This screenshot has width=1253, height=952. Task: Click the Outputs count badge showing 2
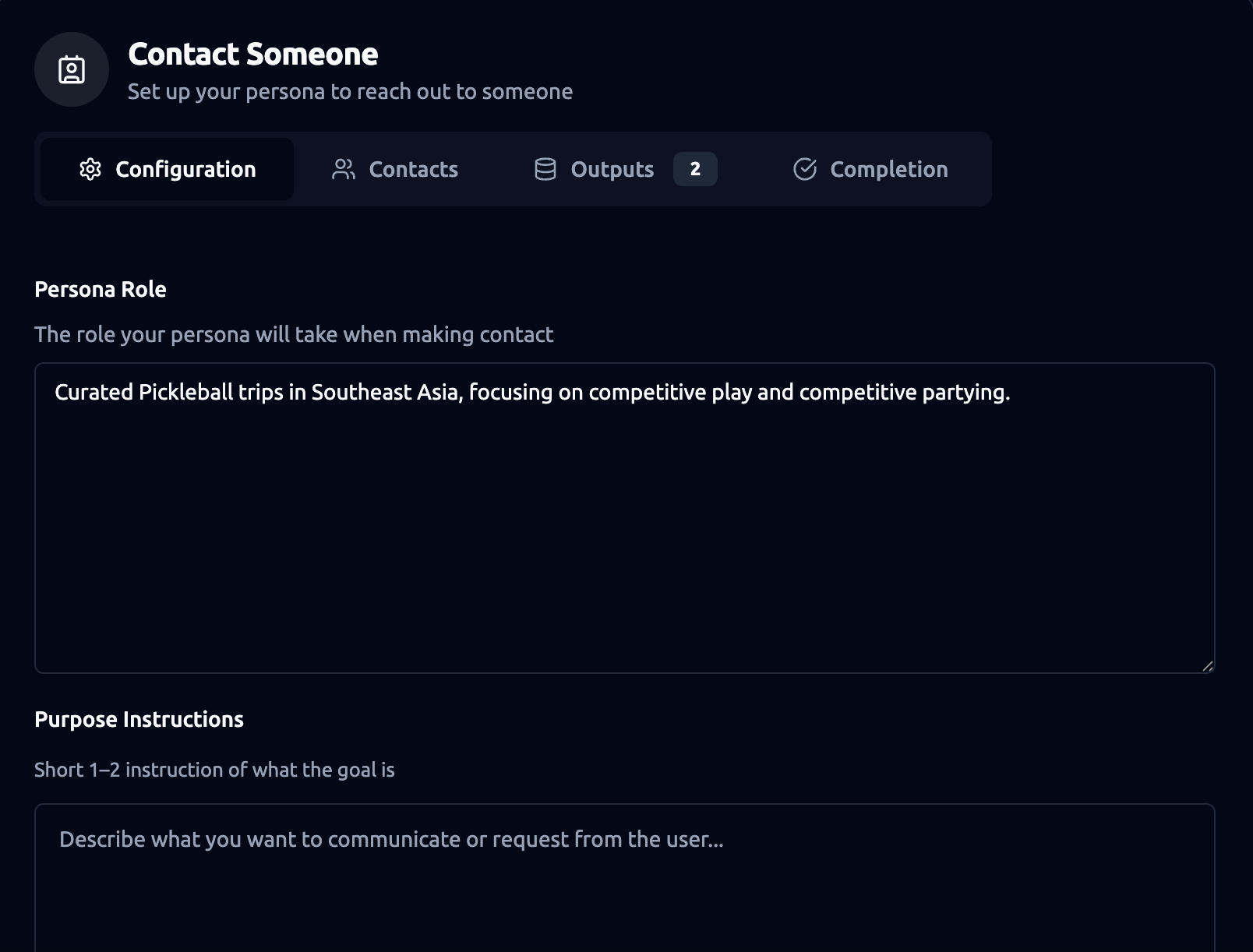click(695, 169)
